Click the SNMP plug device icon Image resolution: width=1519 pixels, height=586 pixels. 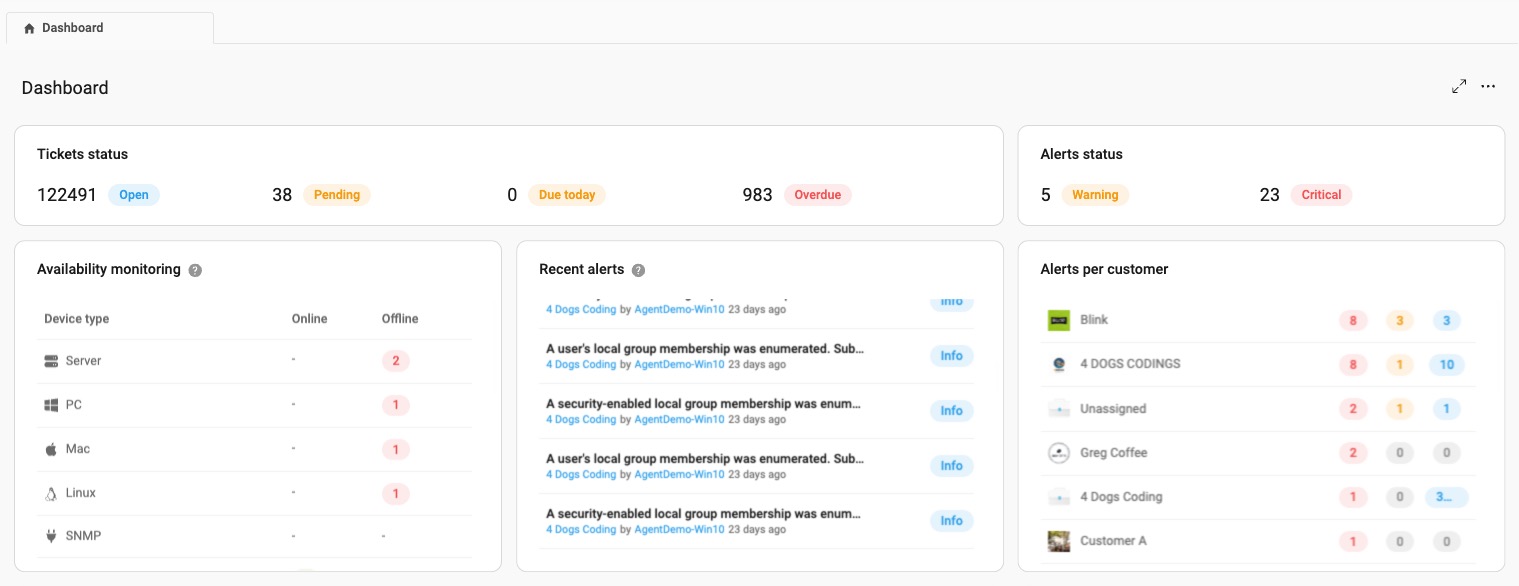pyautogui.click(x=51, y=536)
